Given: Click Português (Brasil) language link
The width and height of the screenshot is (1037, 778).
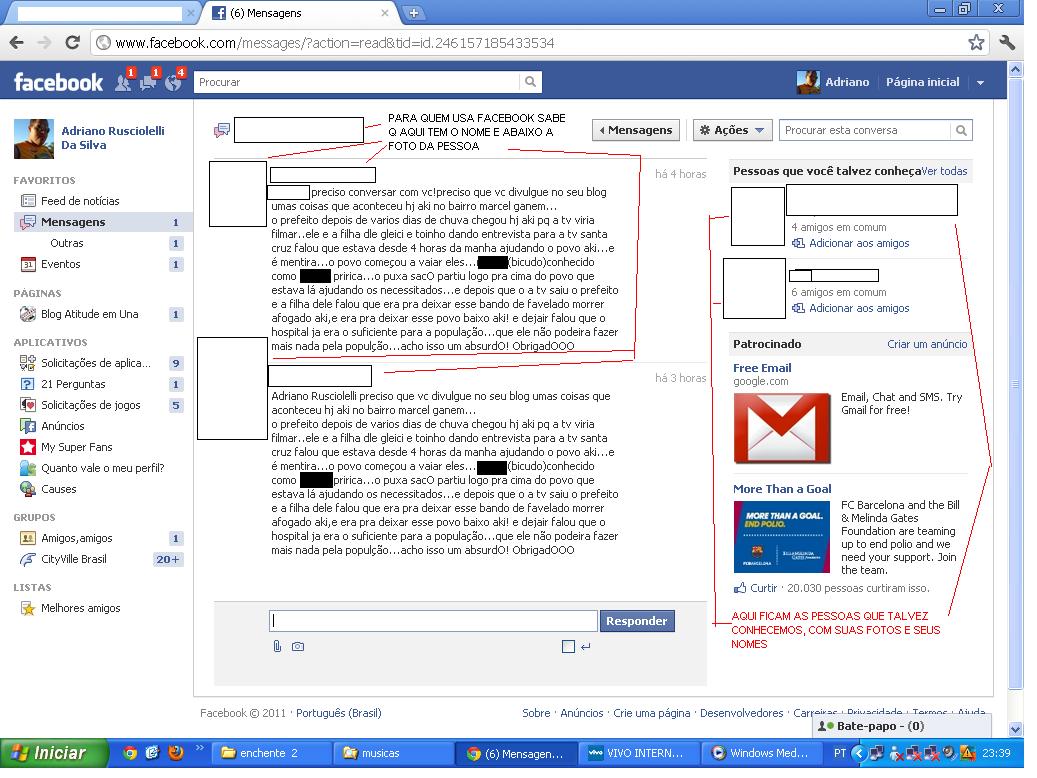Looking at the screenshot, I should tap(339, 713).
